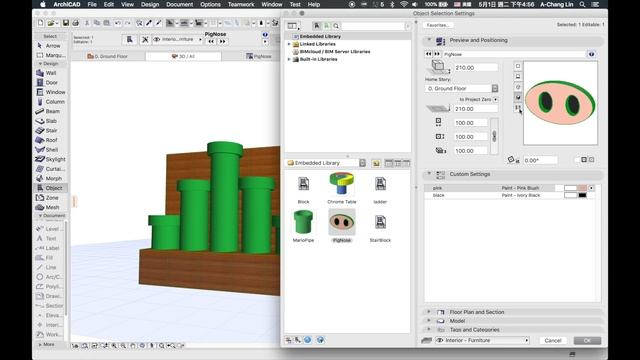Select the Window tool
Screen dimensions: 640x360
pos(50,92)
